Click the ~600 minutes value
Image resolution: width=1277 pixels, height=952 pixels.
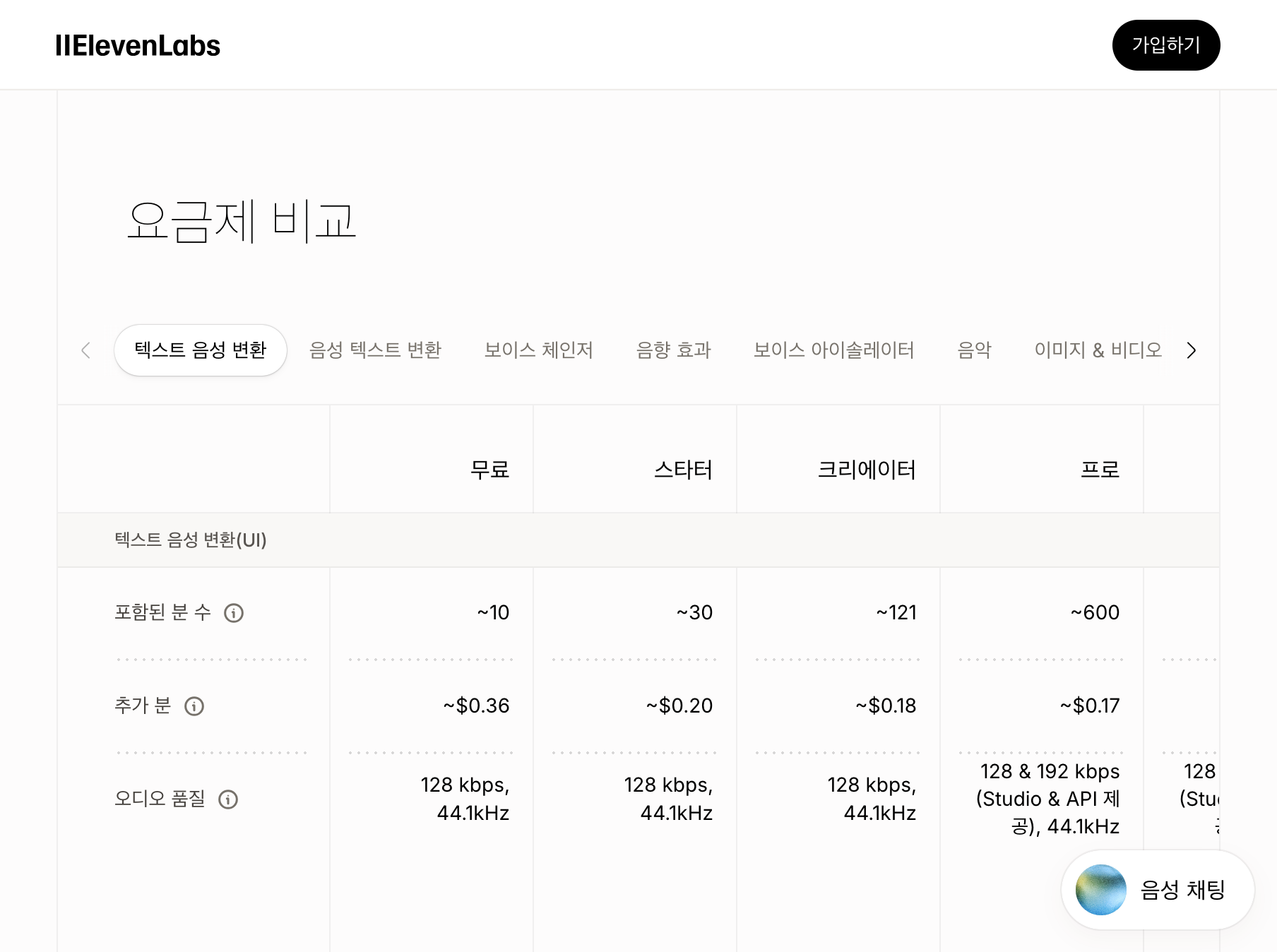(x=1095, y=612)
